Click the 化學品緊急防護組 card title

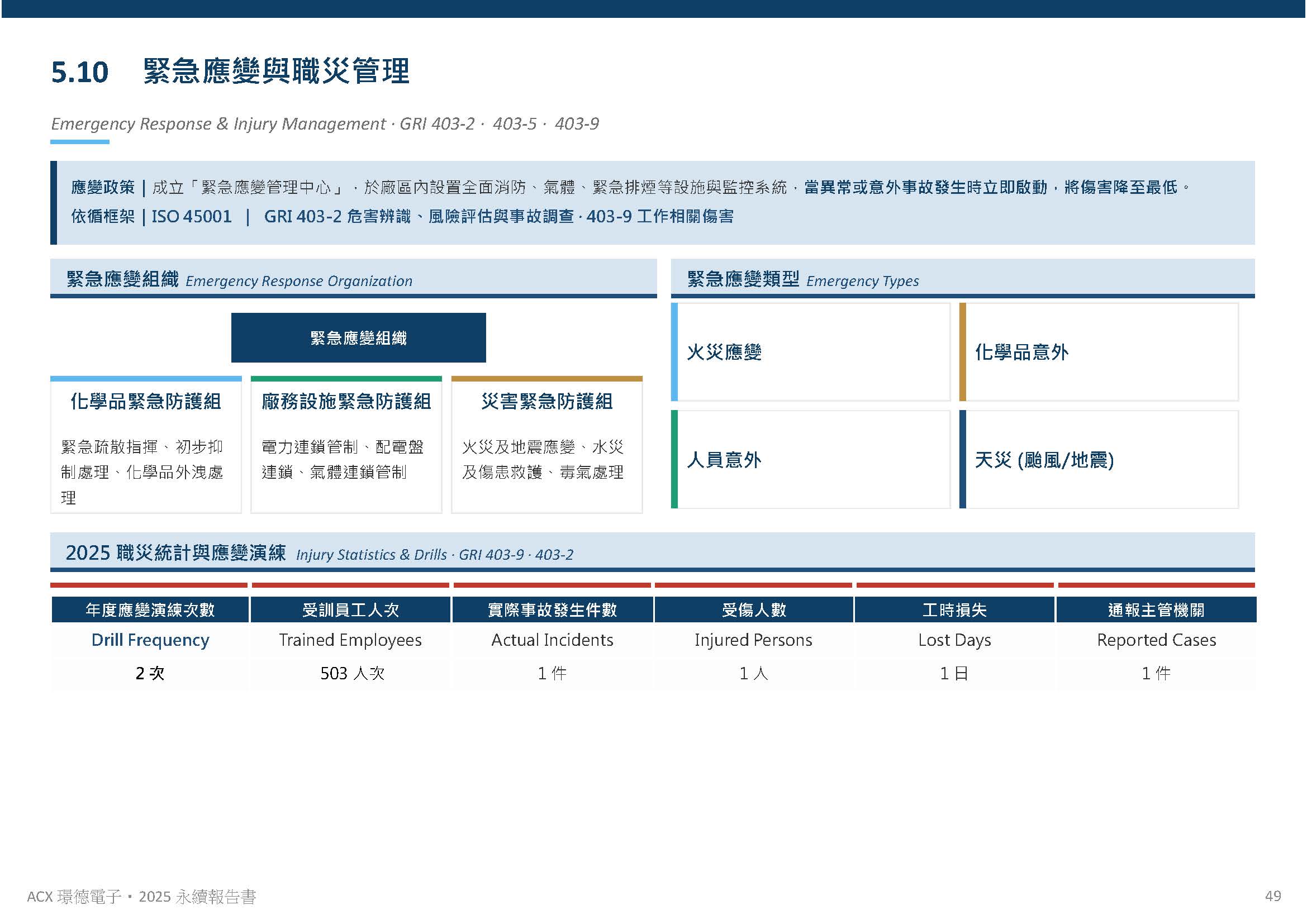[146, 402]
